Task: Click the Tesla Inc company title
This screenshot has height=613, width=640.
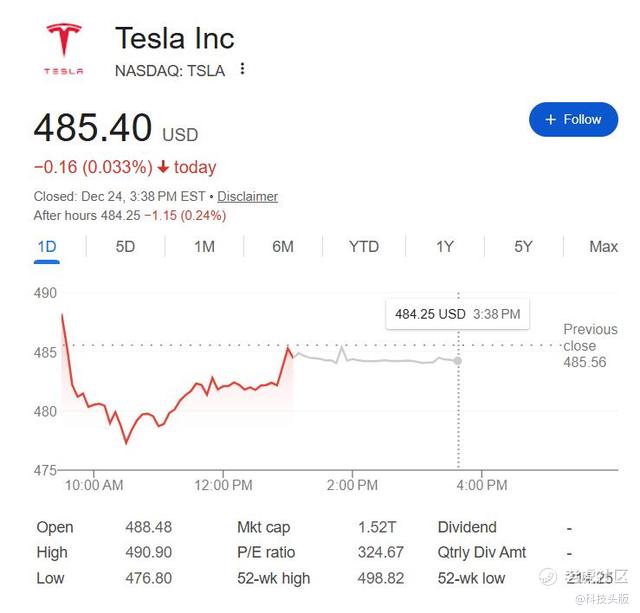Action: tap(174, 38)
